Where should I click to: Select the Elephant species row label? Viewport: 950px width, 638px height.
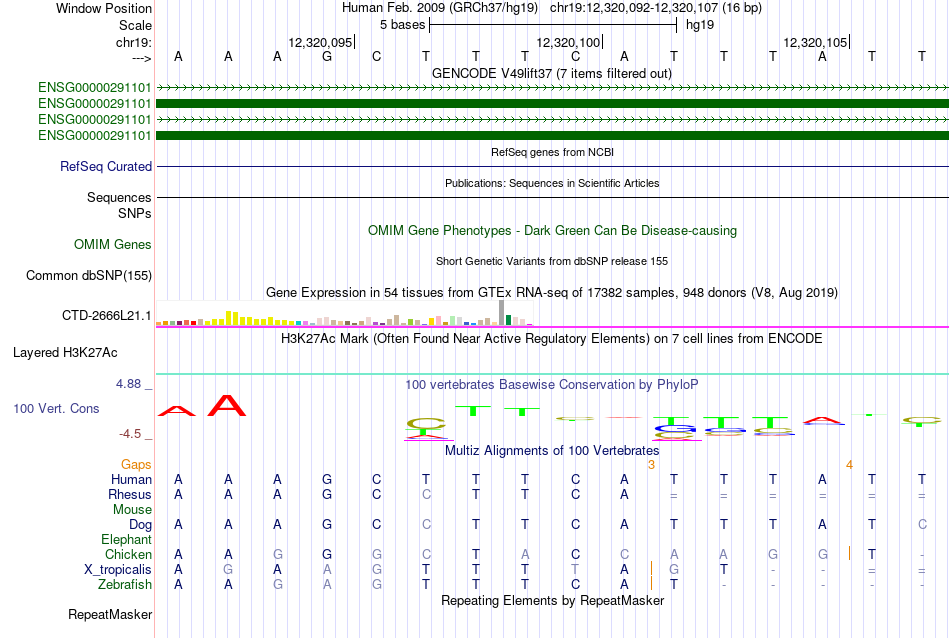point(127,539)
